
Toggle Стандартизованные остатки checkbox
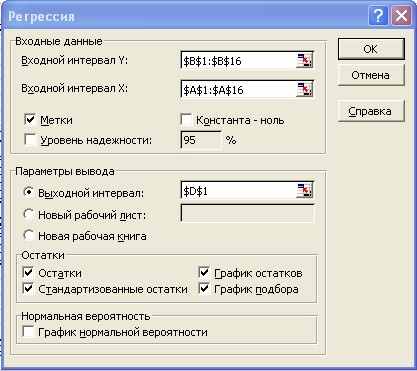click(28, 288)
